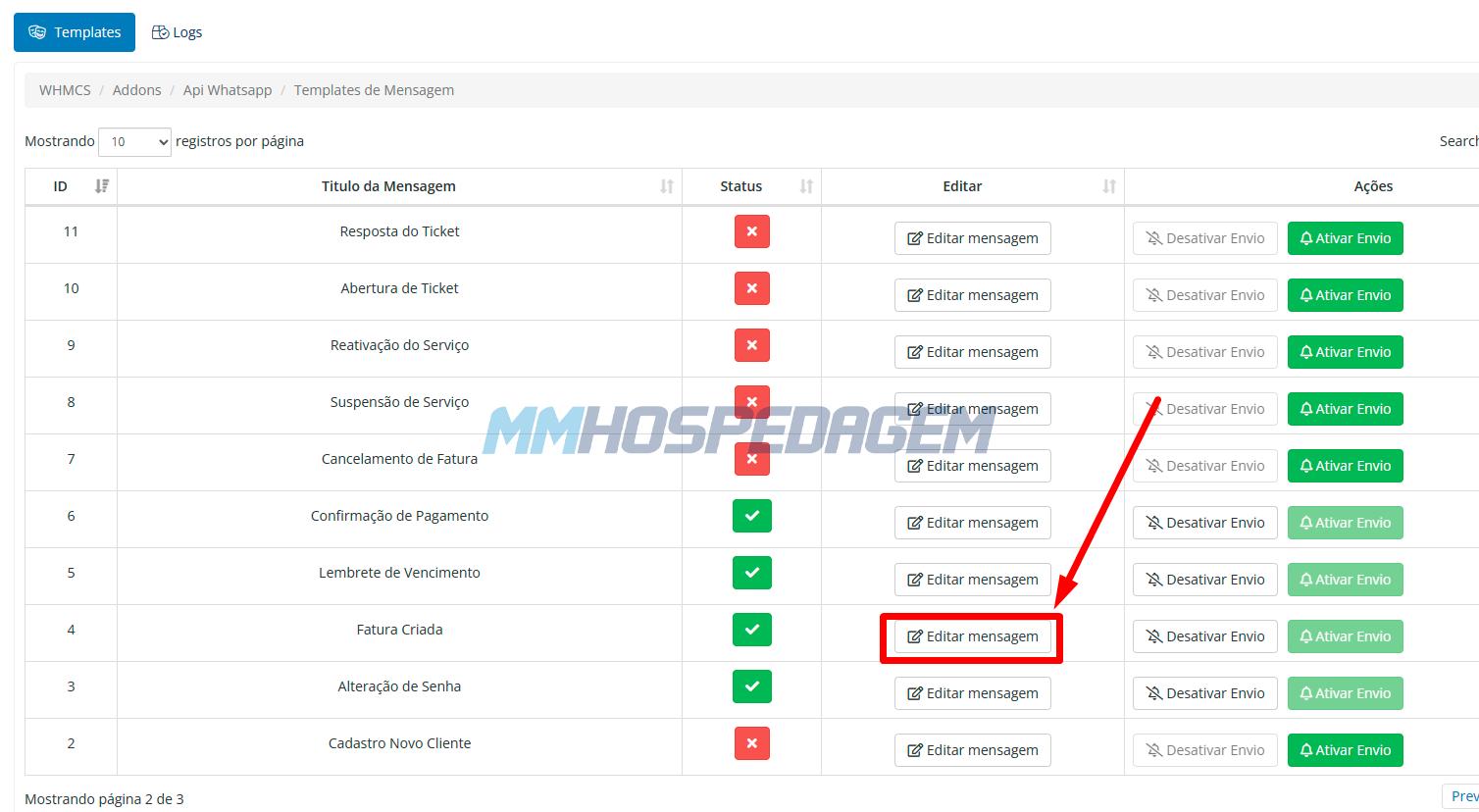This screenshot has width=1479, height=812.
Task: Switch to the Logs tab
Action: [x=177, y=32]
